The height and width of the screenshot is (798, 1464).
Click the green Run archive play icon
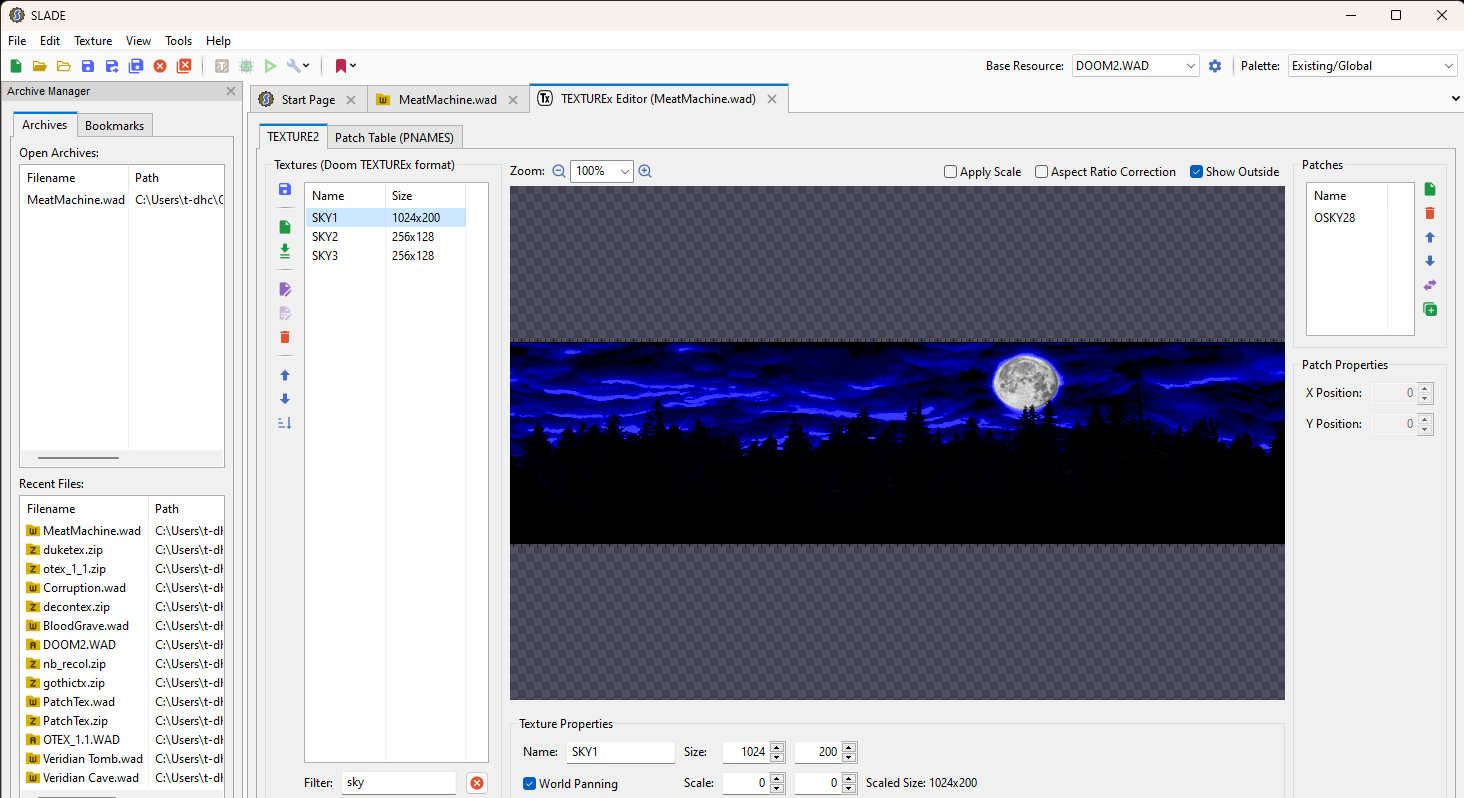point(270,66)
